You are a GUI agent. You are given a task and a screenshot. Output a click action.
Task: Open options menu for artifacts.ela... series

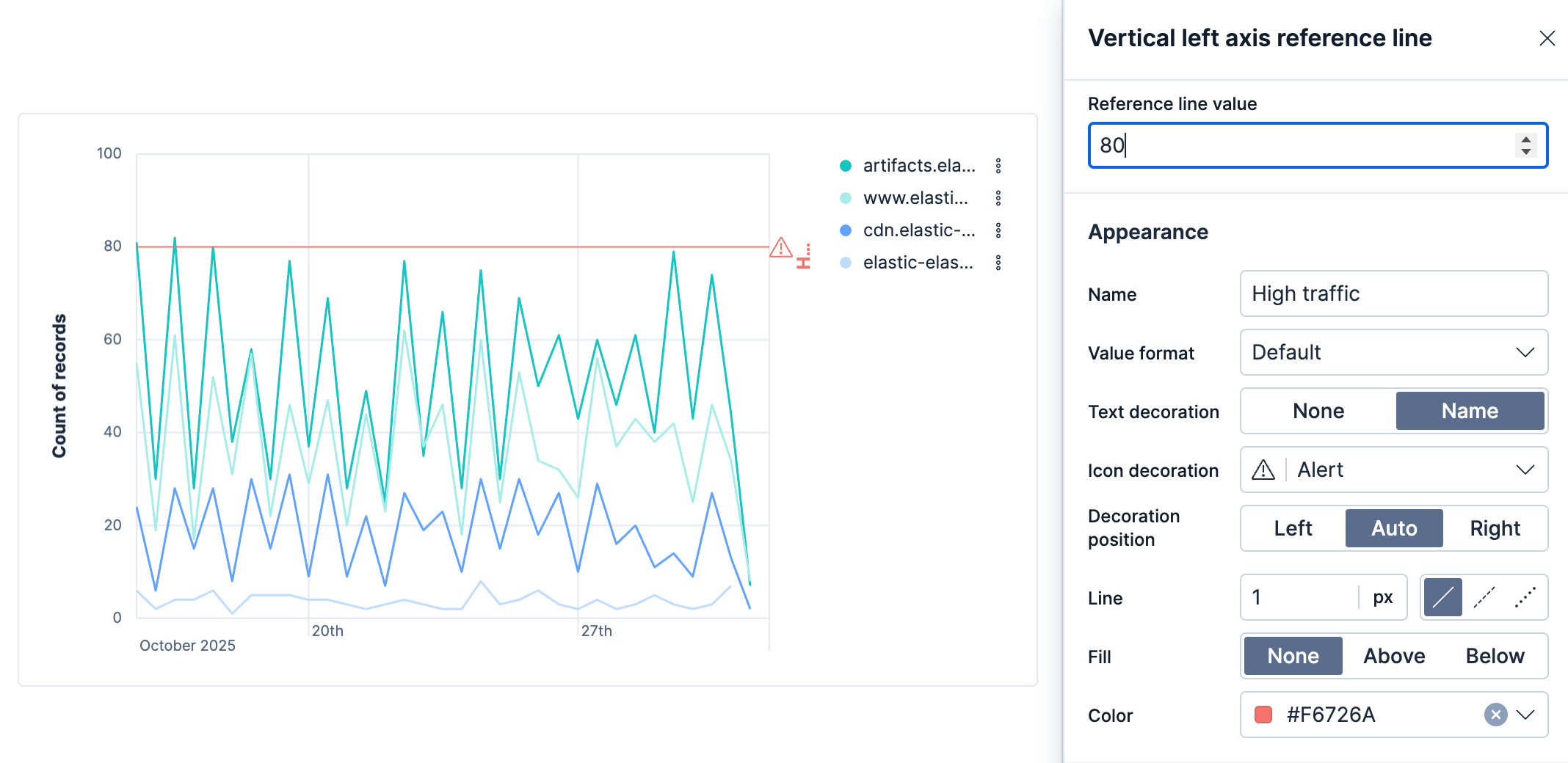click(998, 166)
